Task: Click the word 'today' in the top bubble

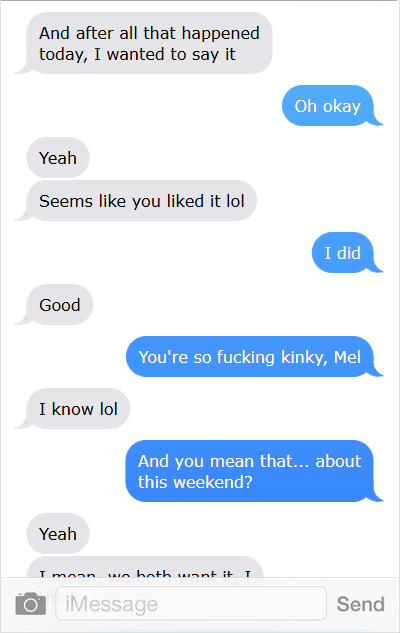Action: (x=63, y=55)
